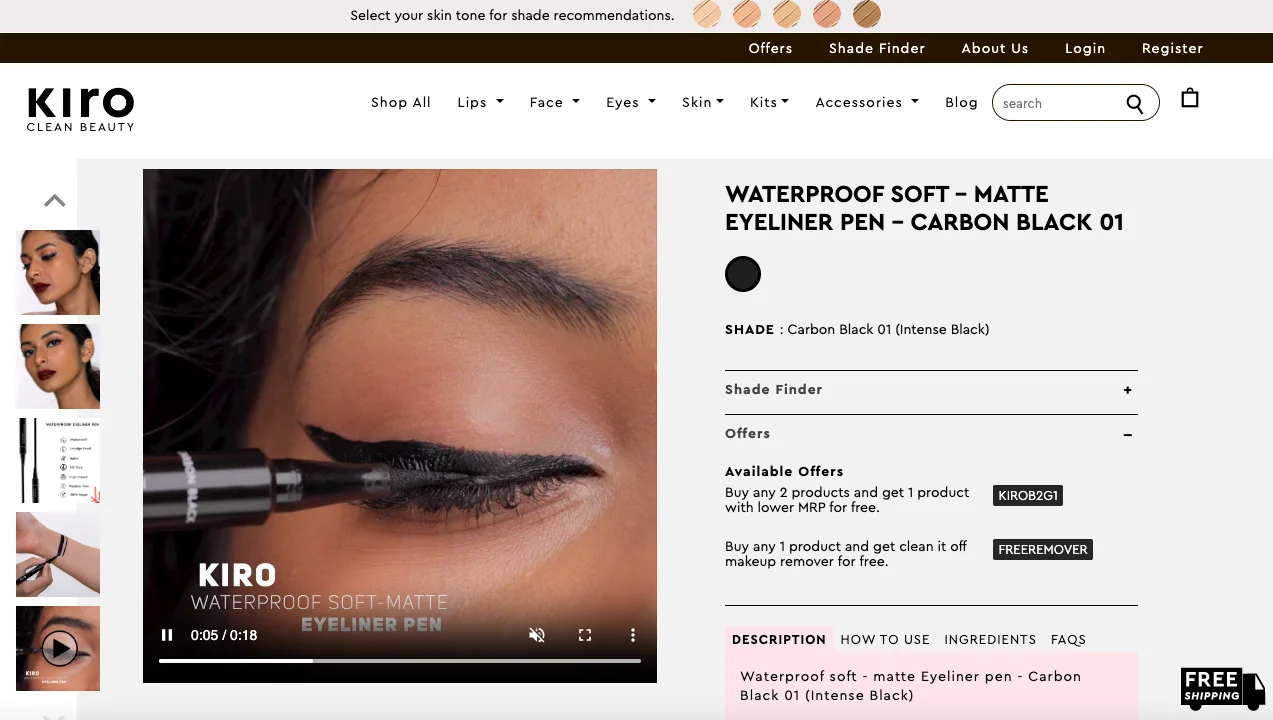This screenshot has height=720, width=1273.
Task: Click the FREEREMOVER coupon code
Action: (x=1043, y=550)
